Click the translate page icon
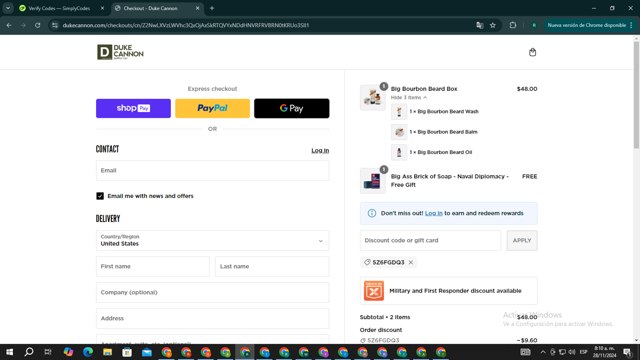Image resolution: width=640 pixels, height=360 pixels. [x=480, y=25]
